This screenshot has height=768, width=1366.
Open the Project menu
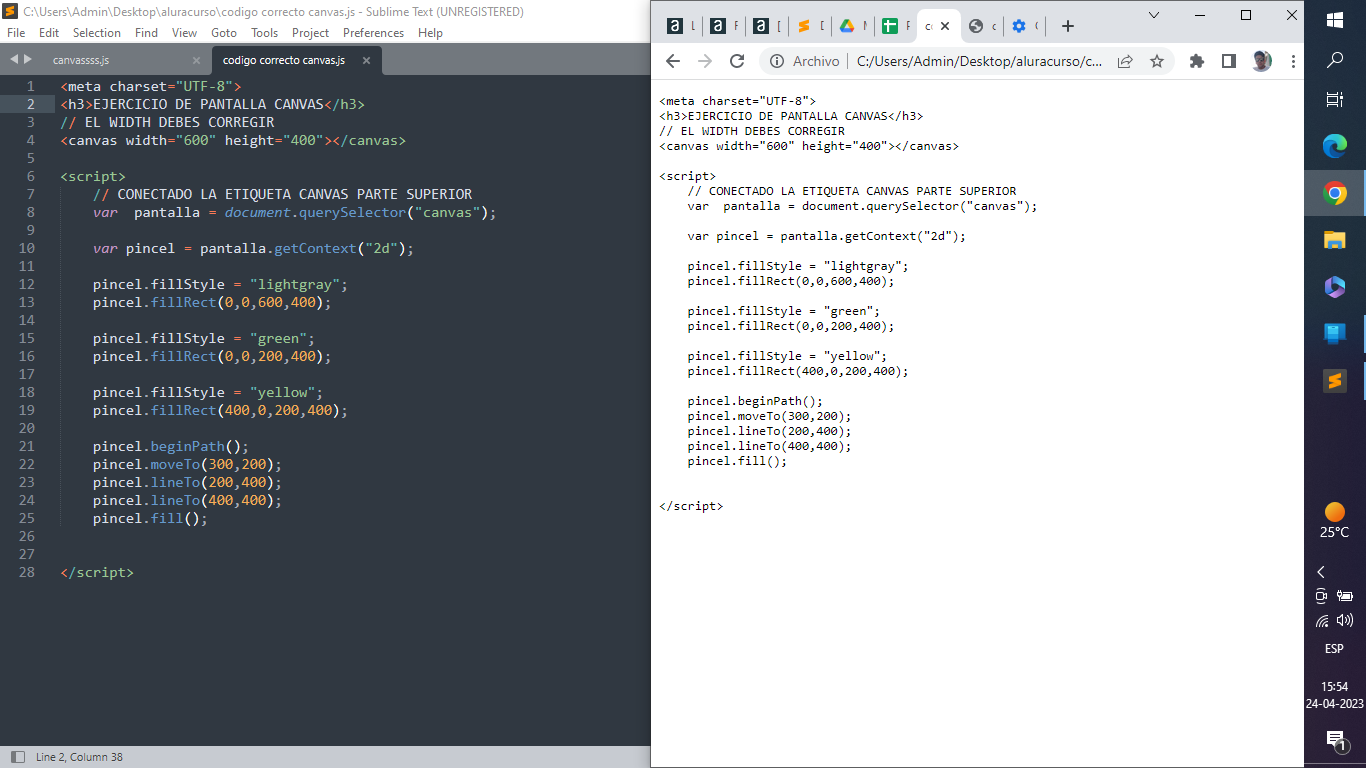311,33
